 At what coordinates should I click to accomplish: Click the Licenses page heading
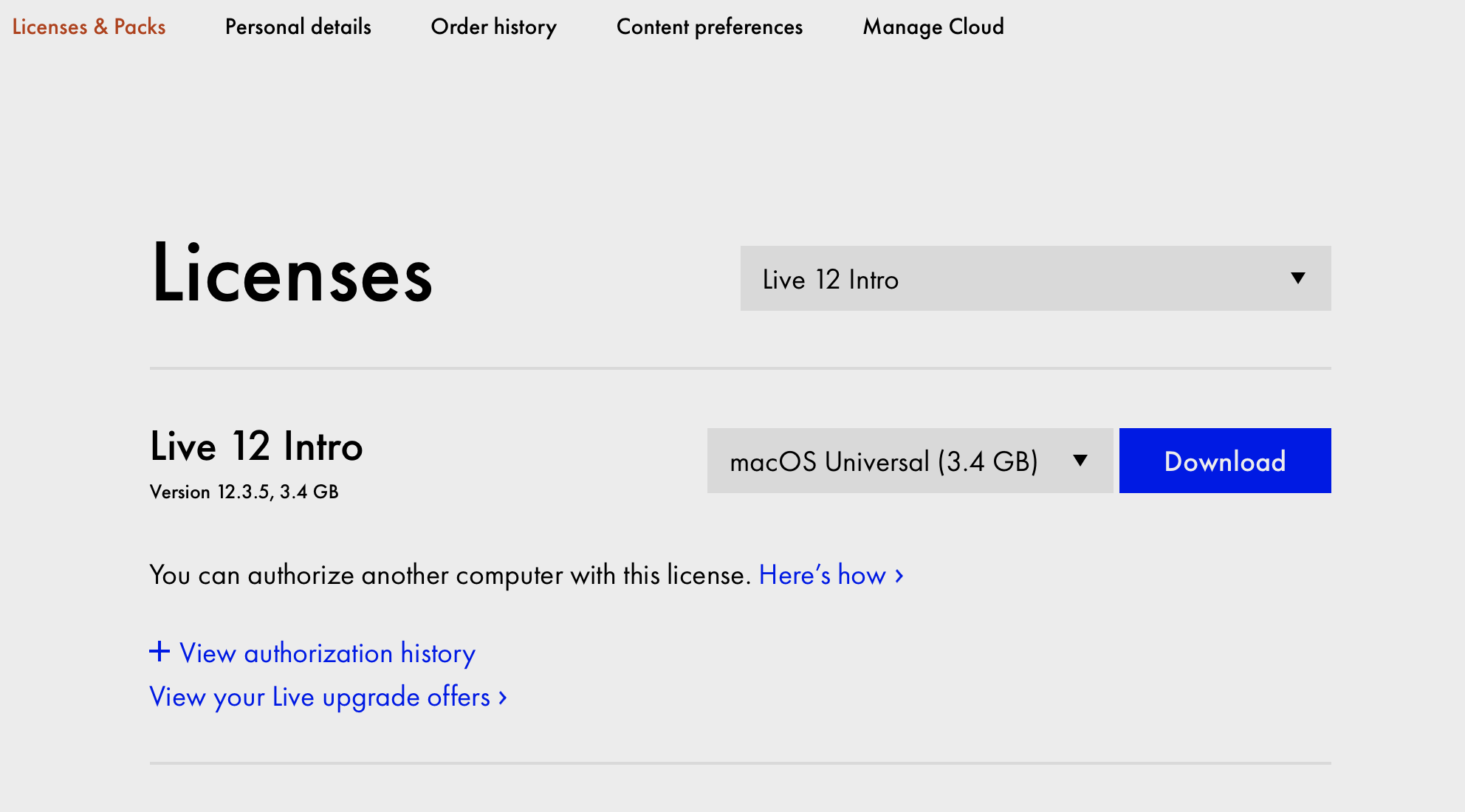[292, 274]
